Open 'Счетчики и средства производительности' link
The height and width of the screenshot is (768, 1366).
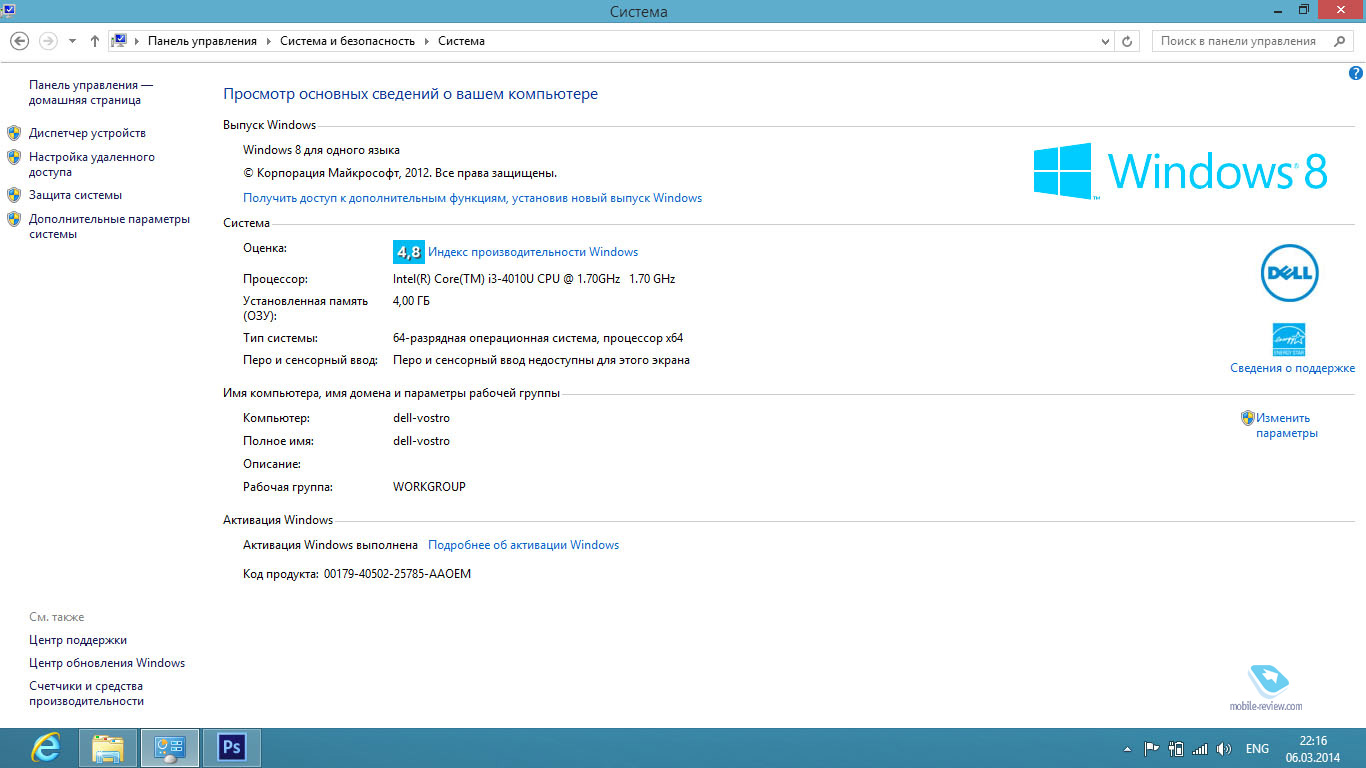pos(87,694)
